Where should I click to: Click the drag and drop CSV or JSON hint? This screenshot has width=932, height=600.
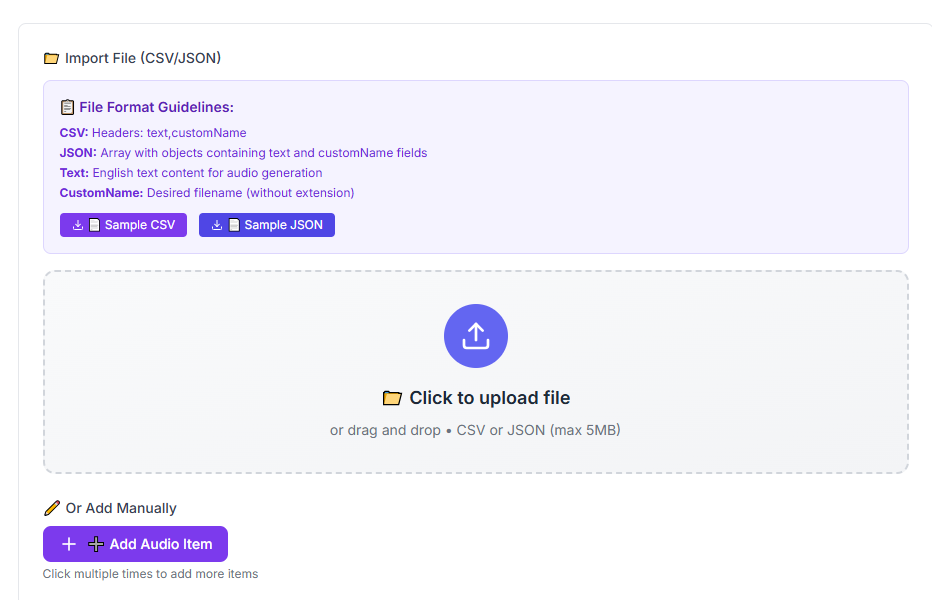(x=475, y=430)
